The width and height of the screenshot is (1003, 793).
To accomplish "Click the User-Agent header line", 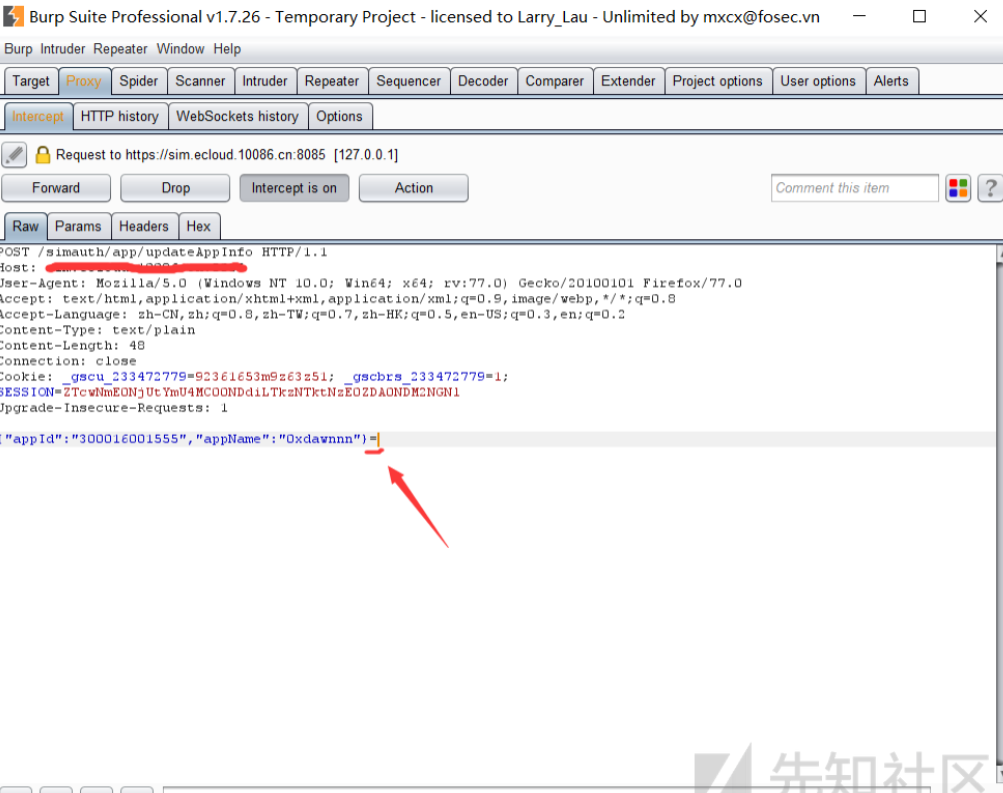I will [x=370, y=283].
